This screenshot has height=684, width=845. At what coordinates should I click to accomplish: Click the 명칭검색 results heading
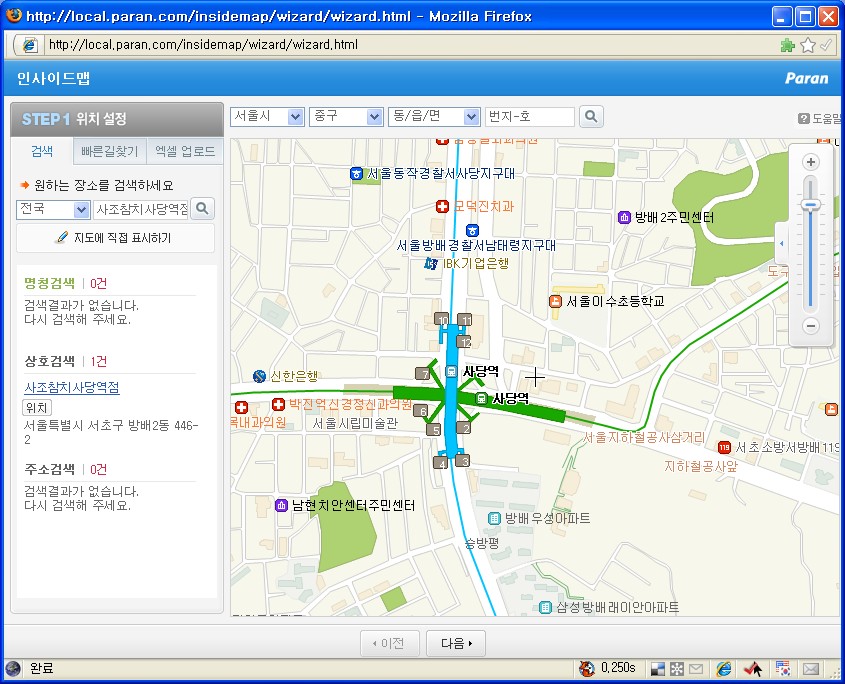coord(50,283)
